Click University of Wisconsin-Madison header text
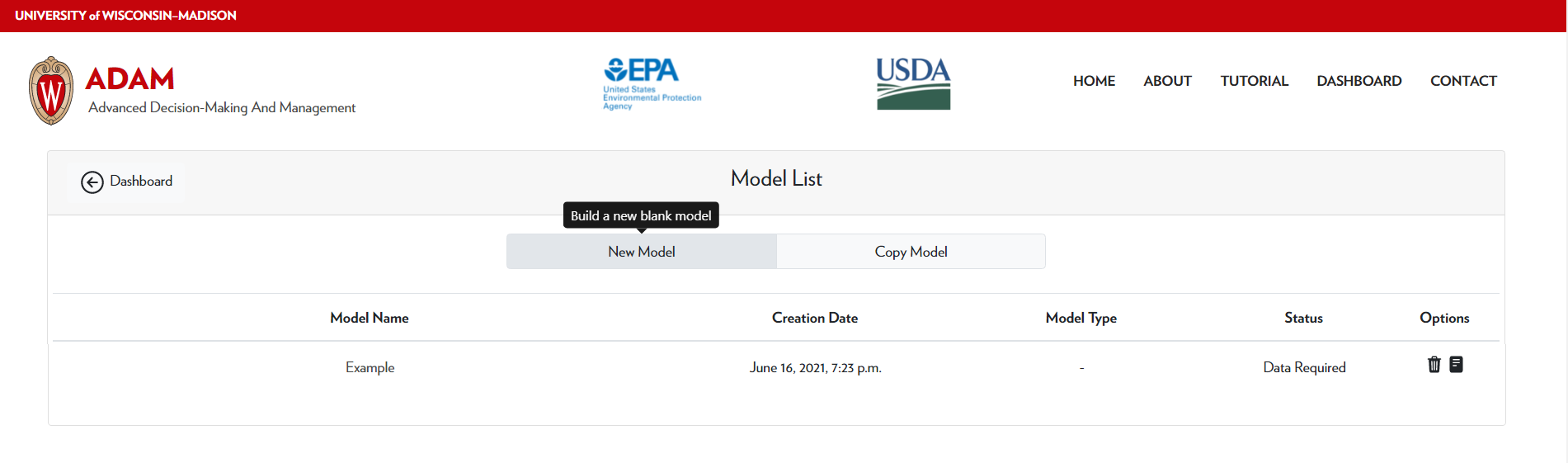The width and height of the screenshot is (1568, 463). (125, 16)
